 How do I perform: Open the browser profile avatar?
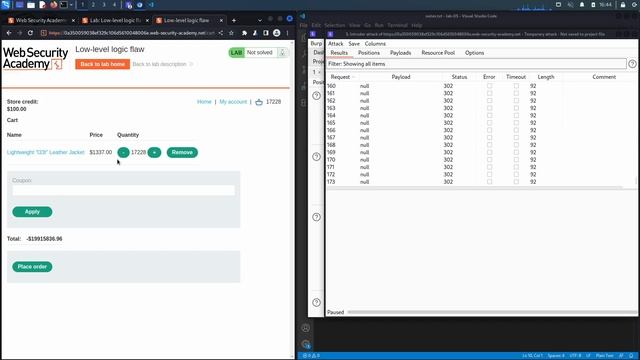pyautogui.click(x=277, y=33)
